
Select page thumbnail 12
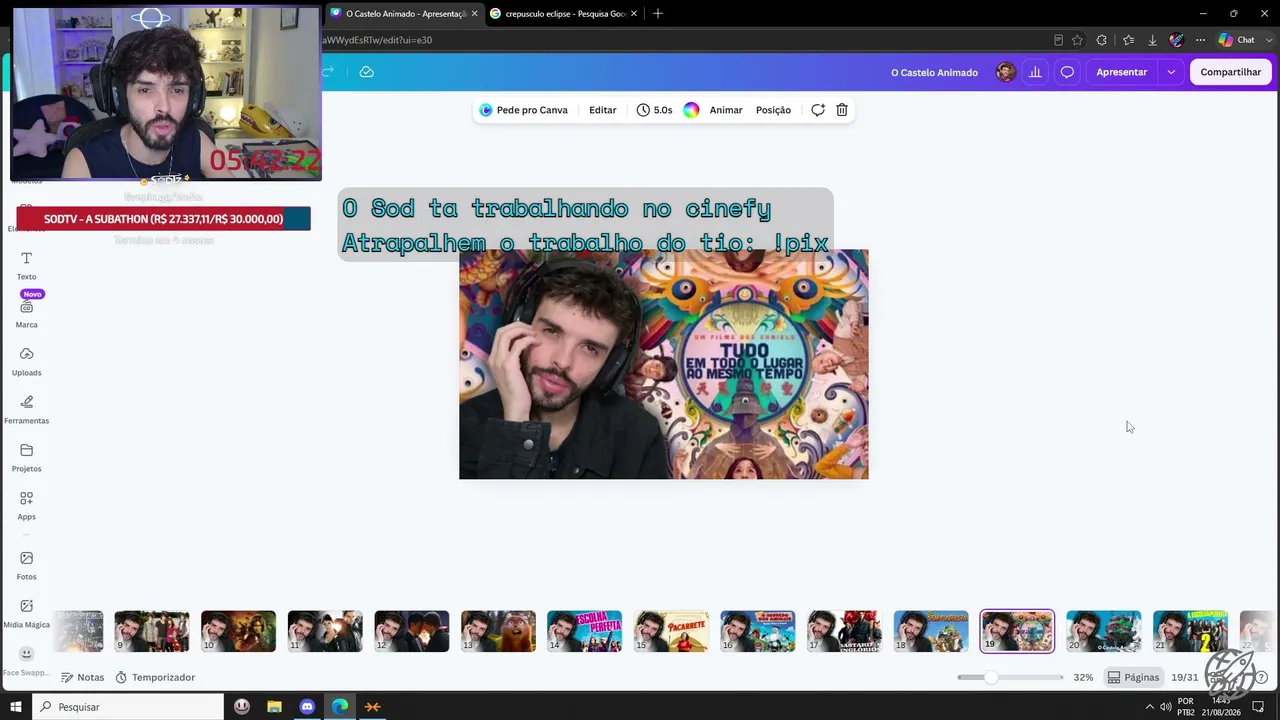point(412,632)
